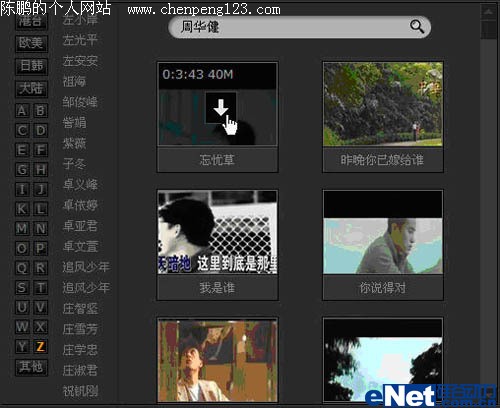500x408 pixels.
Task: Click the 你说得对 song title label
Action: point(383,288)
